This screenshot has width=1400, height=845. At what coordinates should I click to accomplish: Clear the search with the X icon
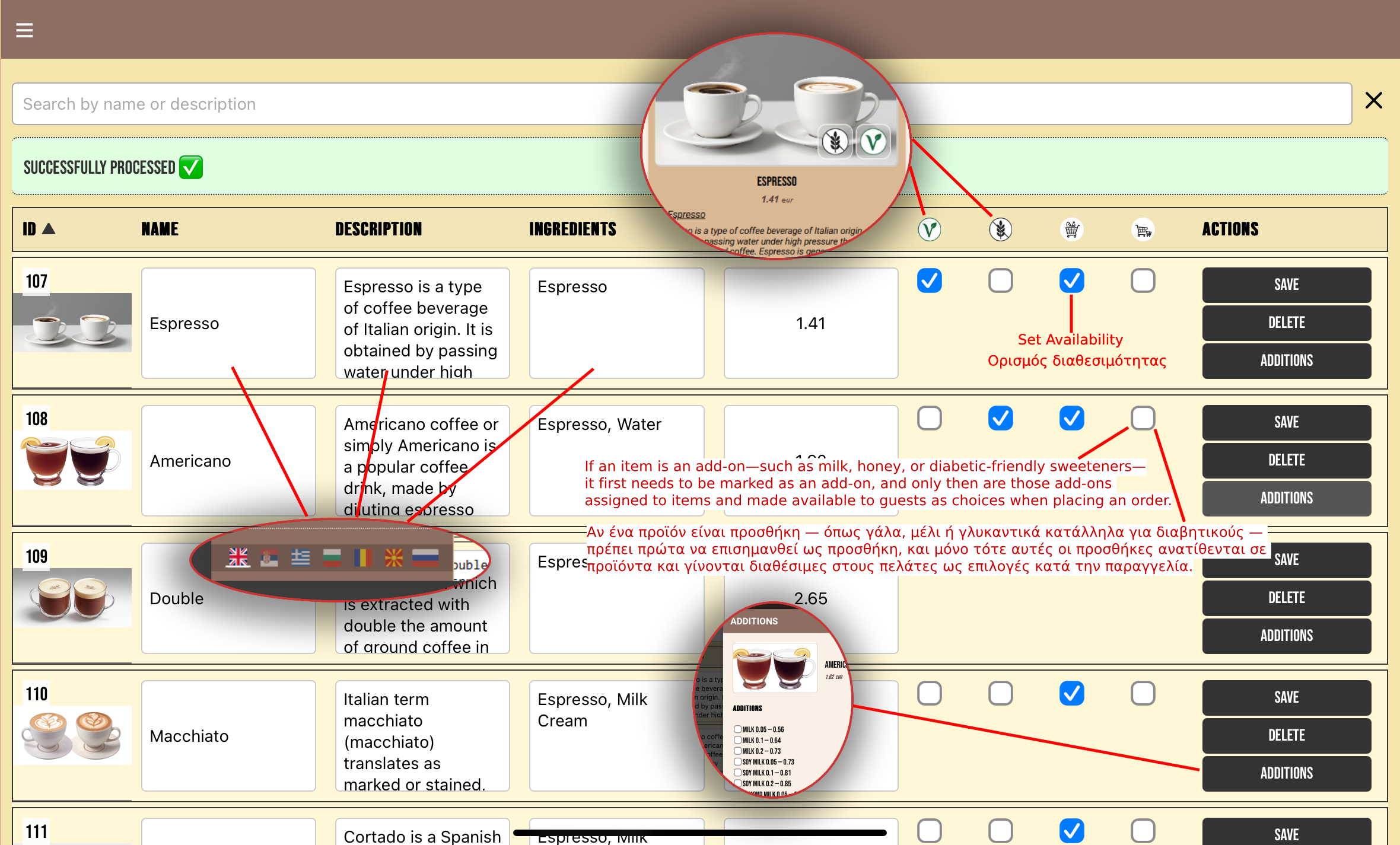(x=1374, y=100)
